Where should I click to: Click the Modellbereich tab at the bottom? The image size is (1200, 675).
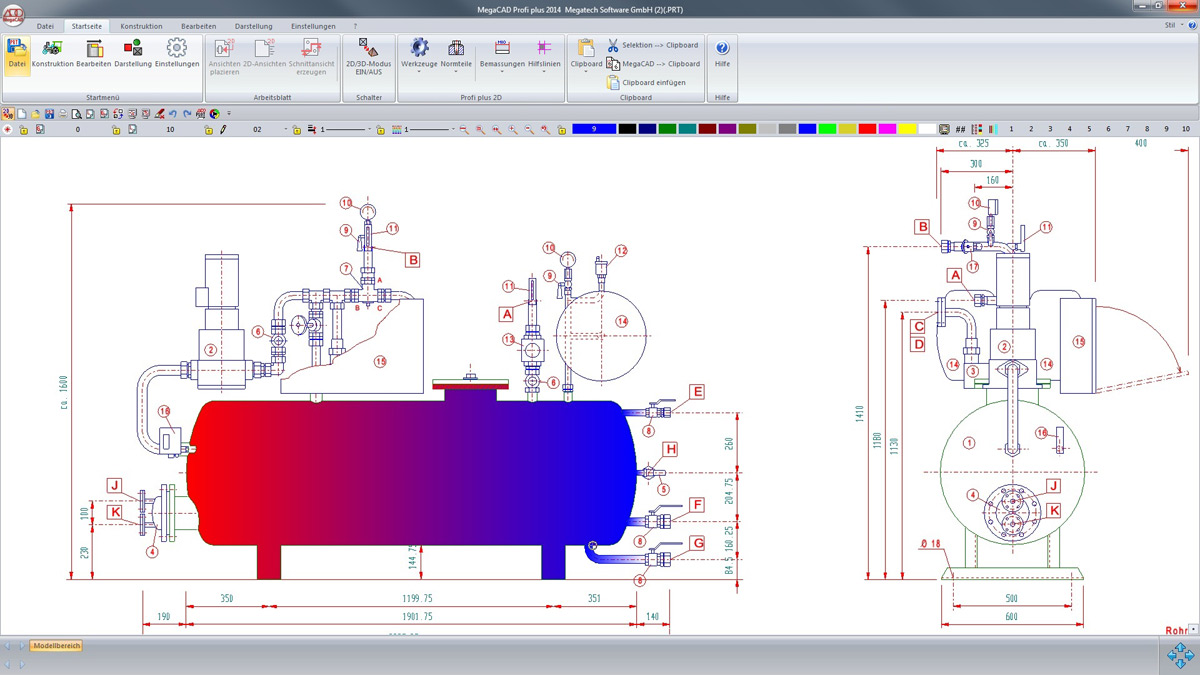point(55,646)
